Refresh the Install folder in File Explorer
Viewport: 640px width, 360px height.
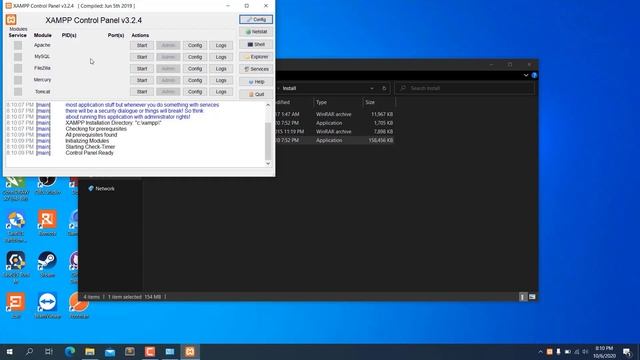384,88
